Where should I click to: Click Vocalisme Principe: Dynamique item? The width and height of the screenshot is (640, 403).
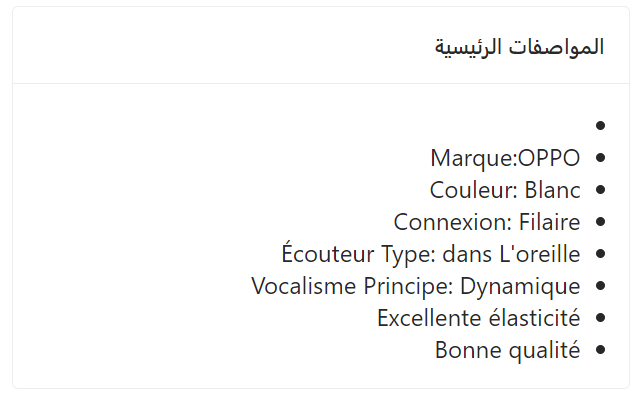[x=416, y=286]
